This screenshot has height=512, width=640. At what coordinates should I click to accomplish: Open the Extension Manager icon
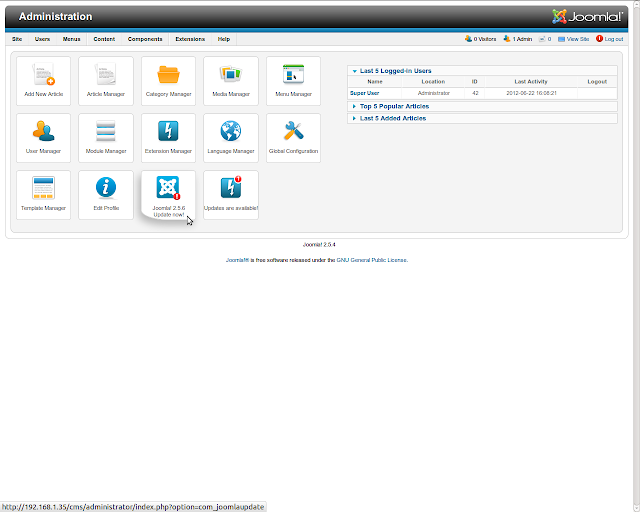coord(168,138)
